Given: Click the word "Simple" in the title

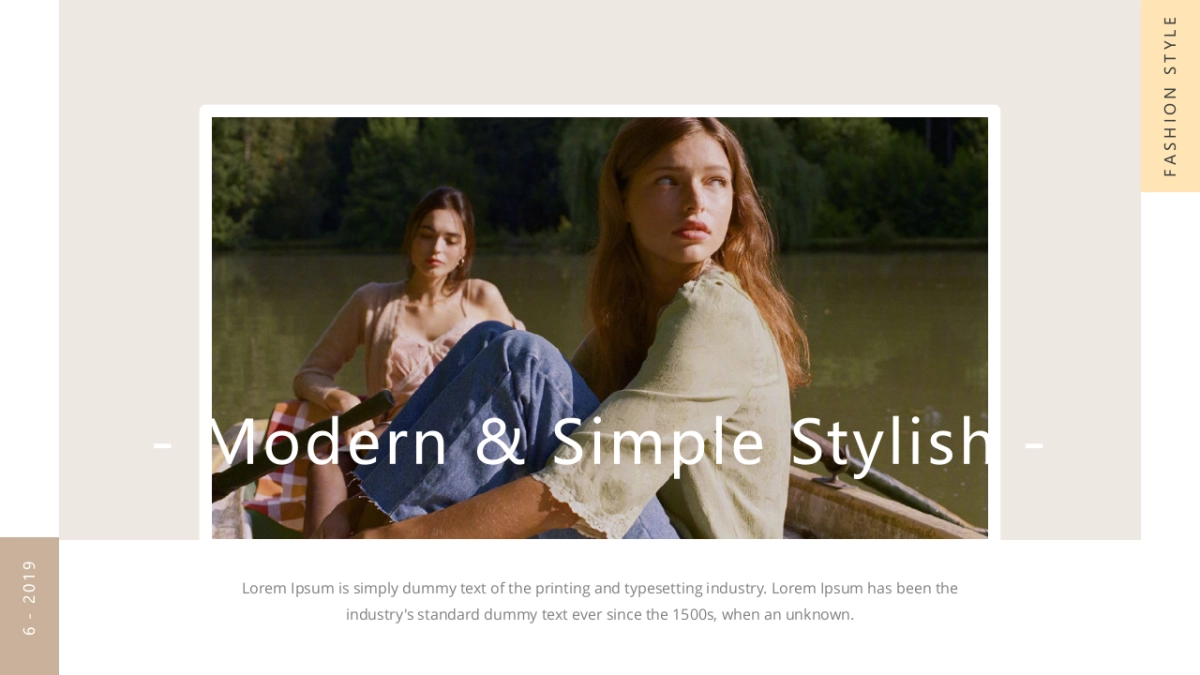Looking at the screenshot, I should pos(658,444).
